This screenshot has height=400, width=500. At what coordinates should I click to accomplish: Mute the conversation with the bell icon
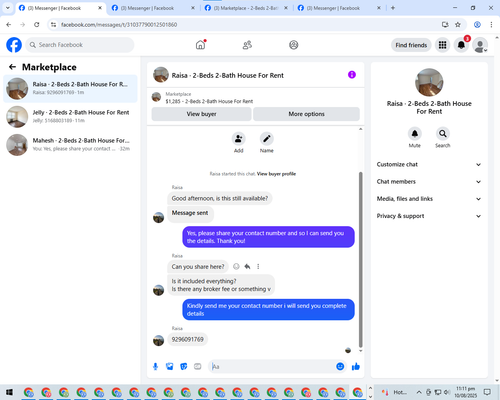coord(415,134)
